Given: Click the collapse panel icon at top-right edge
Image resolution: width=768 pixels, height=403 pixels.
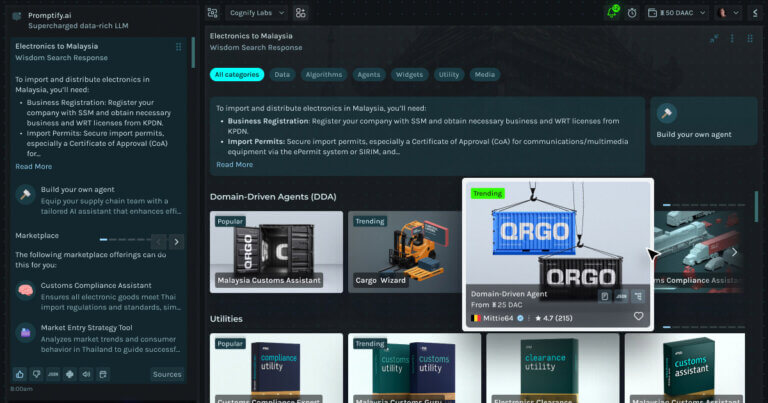Looking at the screenshot, I should [755, 13].
